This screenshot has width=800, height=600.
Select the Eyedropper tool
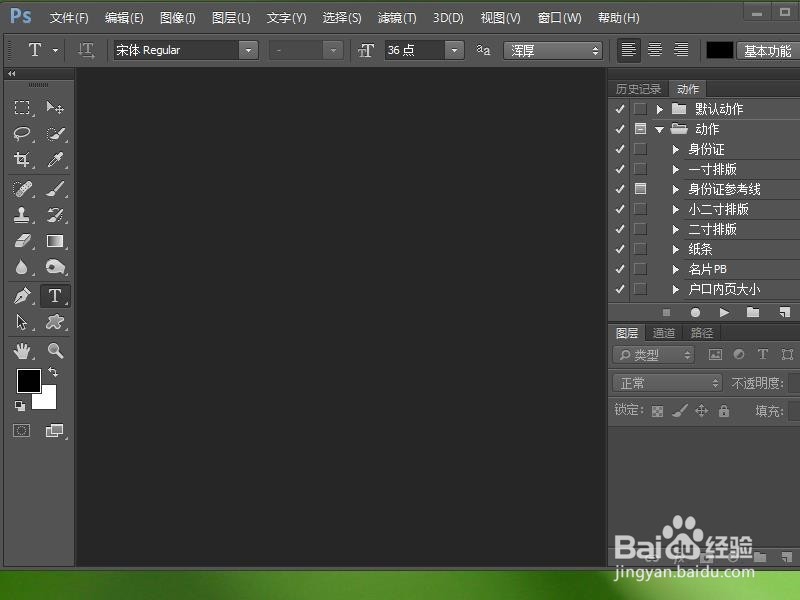tap(55, 160)
